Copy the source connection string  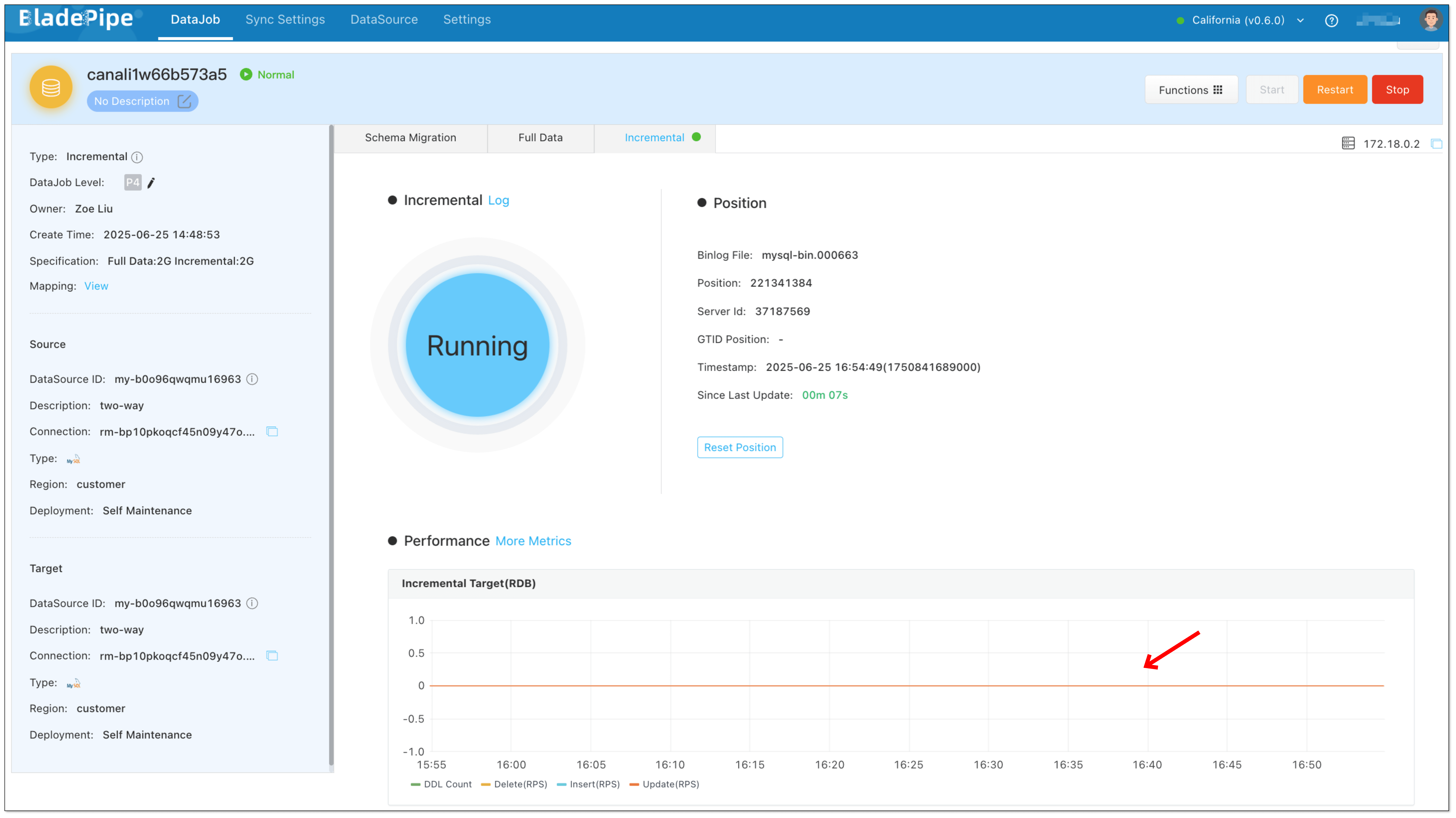[272, 432]
